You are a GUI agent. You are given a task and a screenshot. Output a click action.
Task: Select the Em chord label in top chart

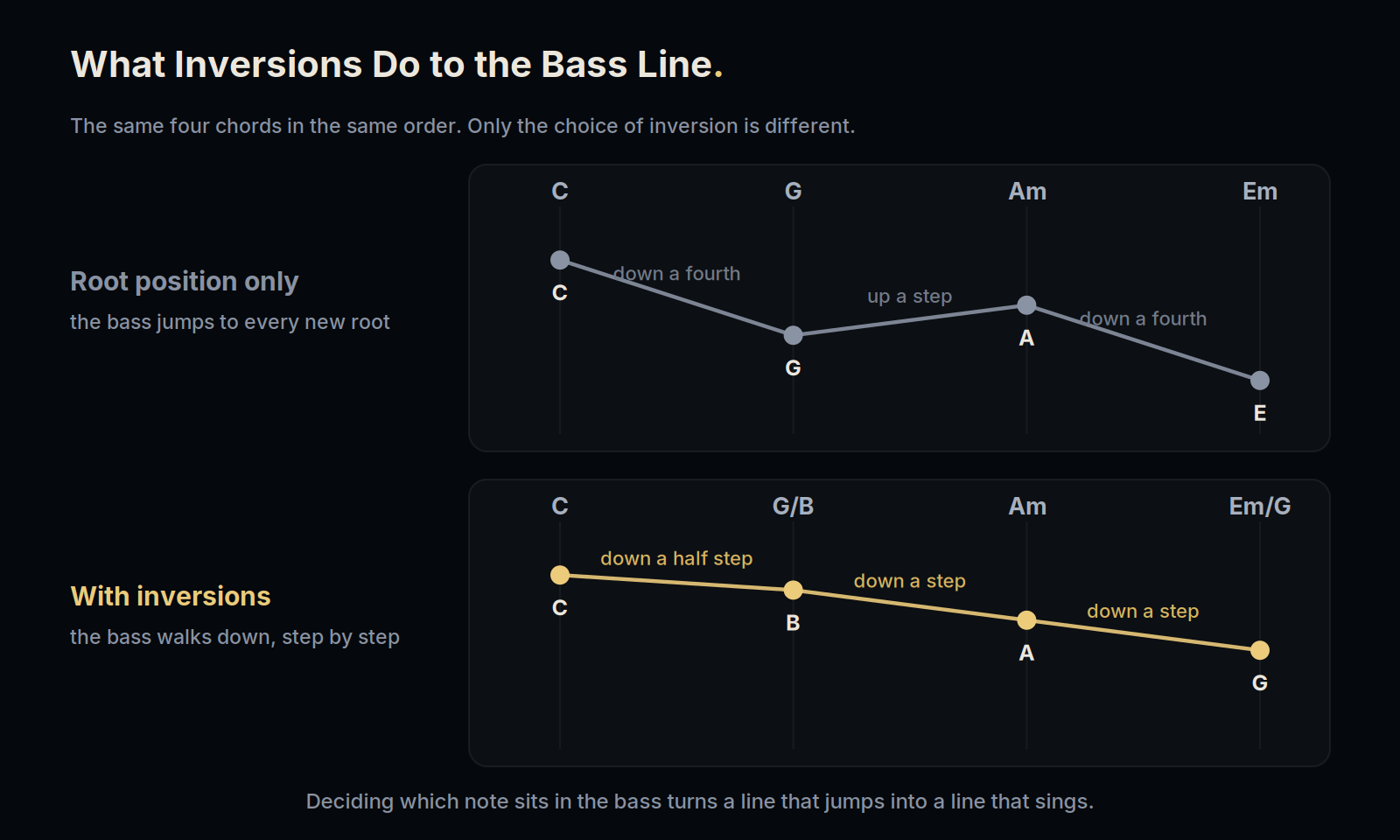1259,192
